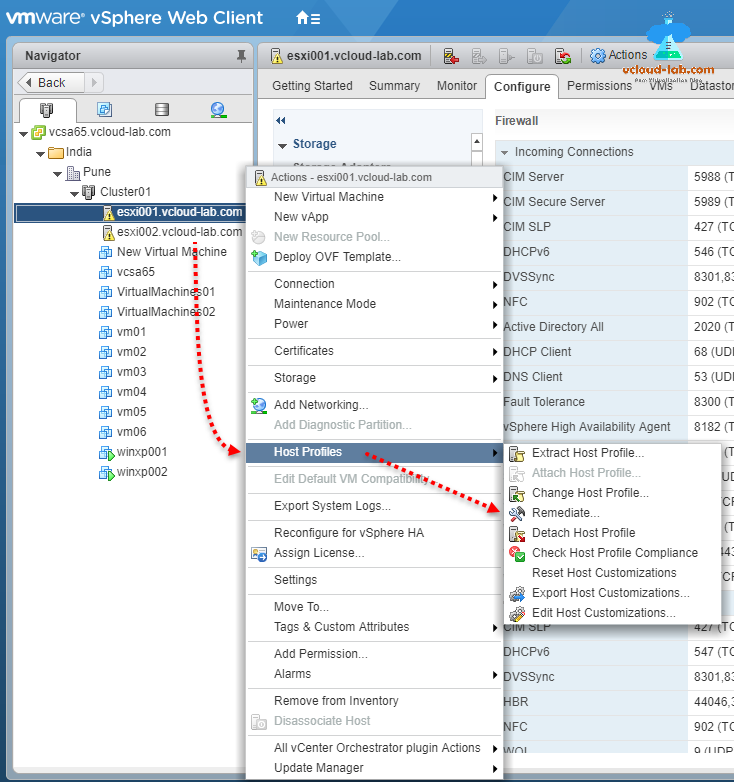Click the Back button in Navigator

coord(51,82)
